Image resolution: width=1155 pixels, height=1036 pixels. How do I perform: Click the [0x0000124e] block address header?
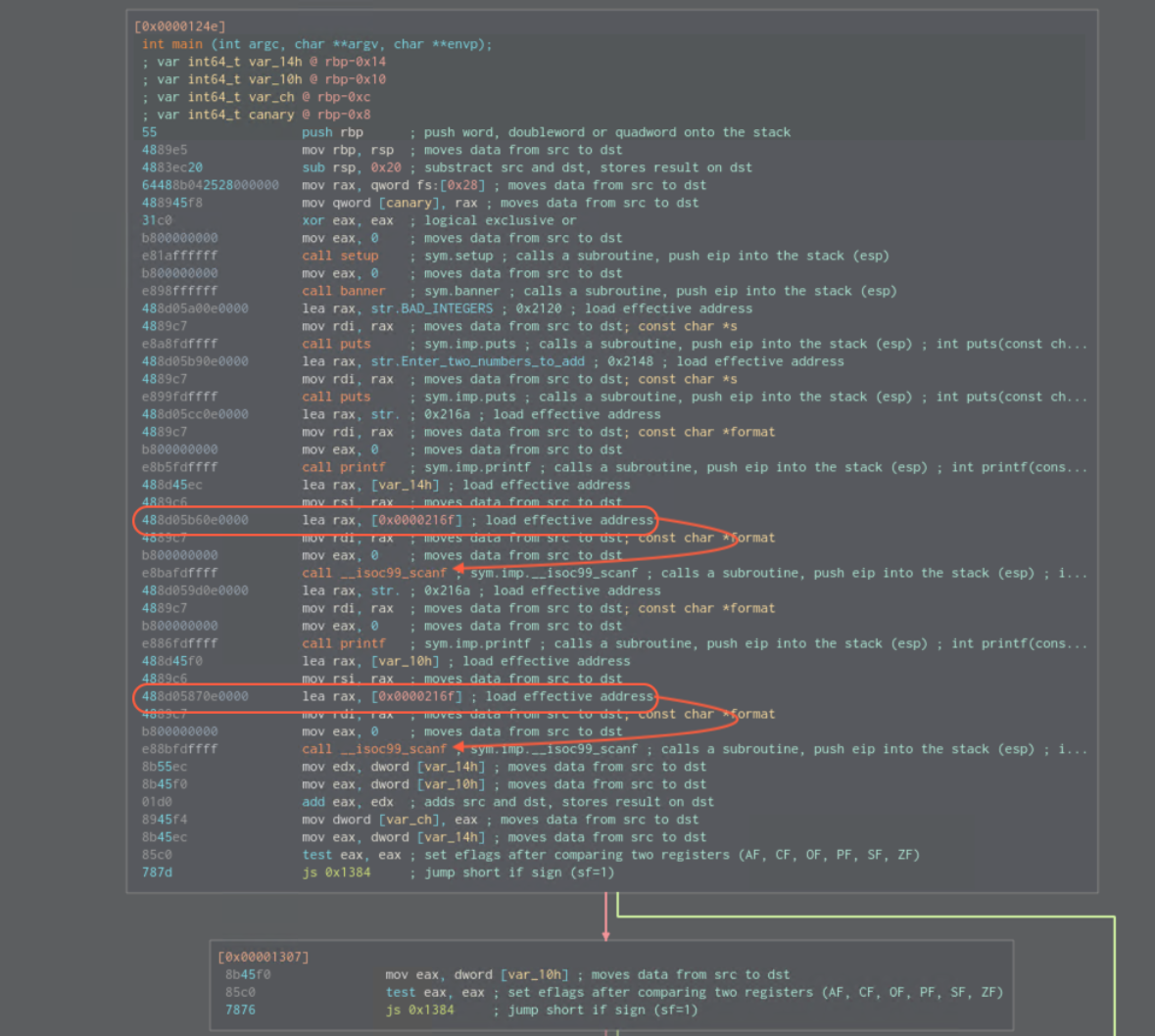coord(179,26)
